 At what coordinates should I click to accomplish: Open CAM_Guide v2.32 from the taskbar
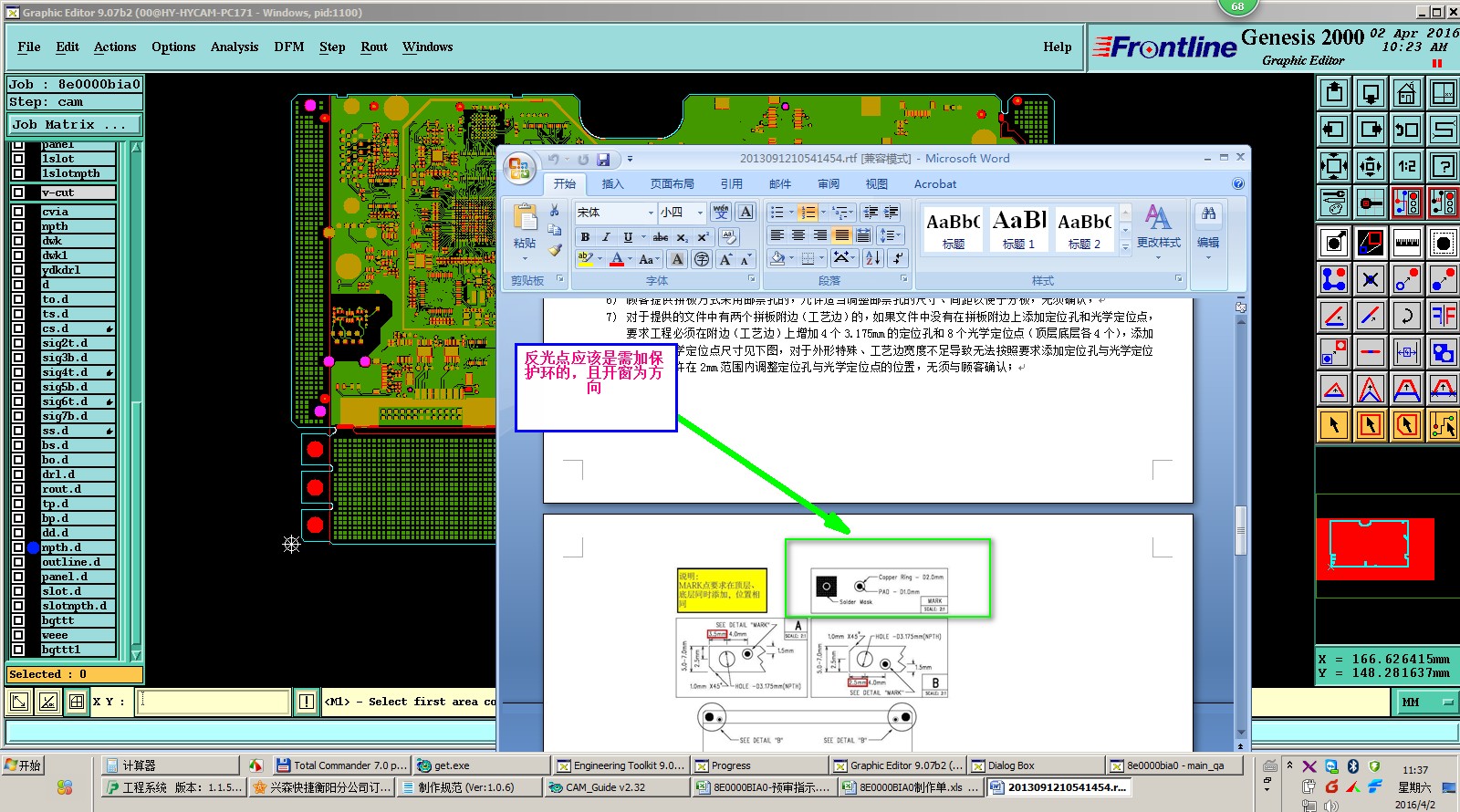point(616,787)
